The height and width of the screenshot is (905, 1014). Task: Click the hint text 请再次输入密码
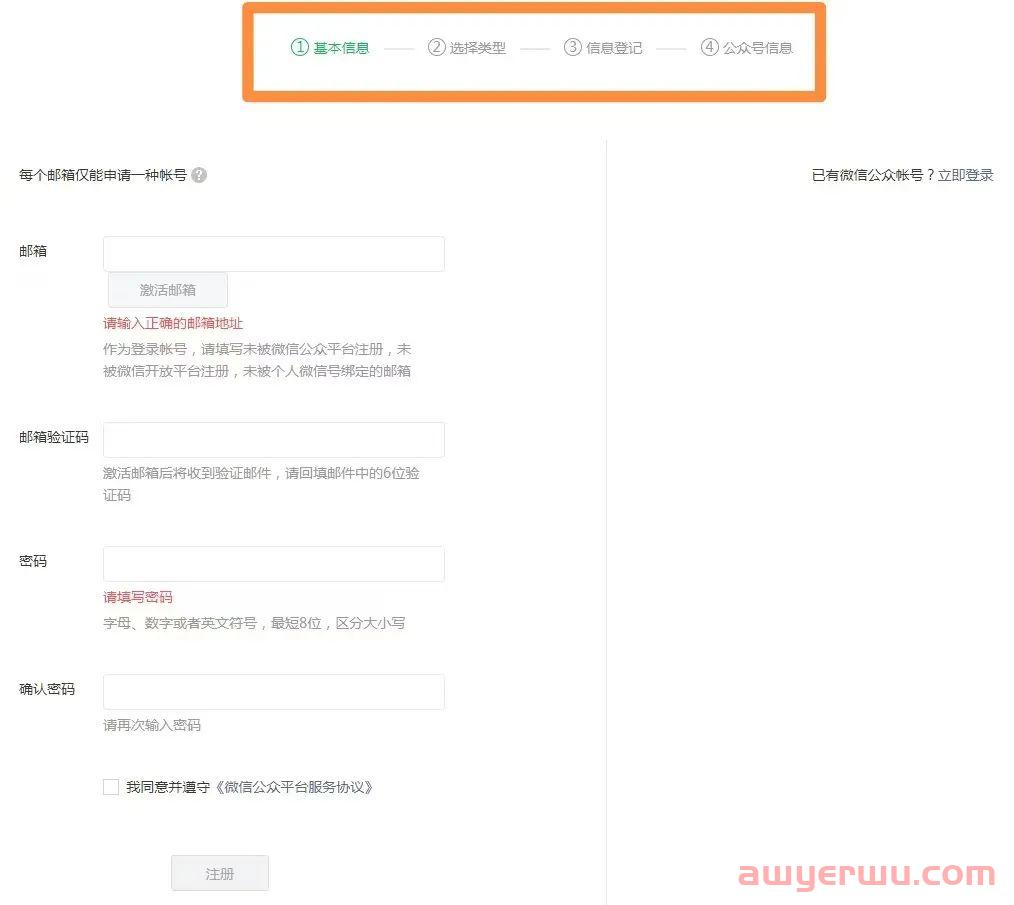(152, 725)
